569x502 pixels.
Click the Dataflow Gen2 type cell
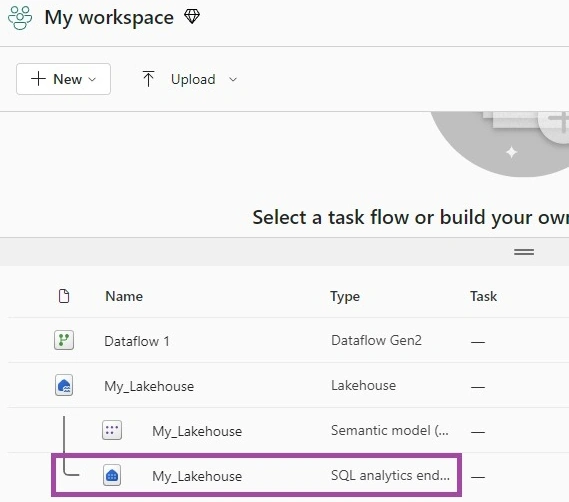pyautogui.click(x=376, y=340)
